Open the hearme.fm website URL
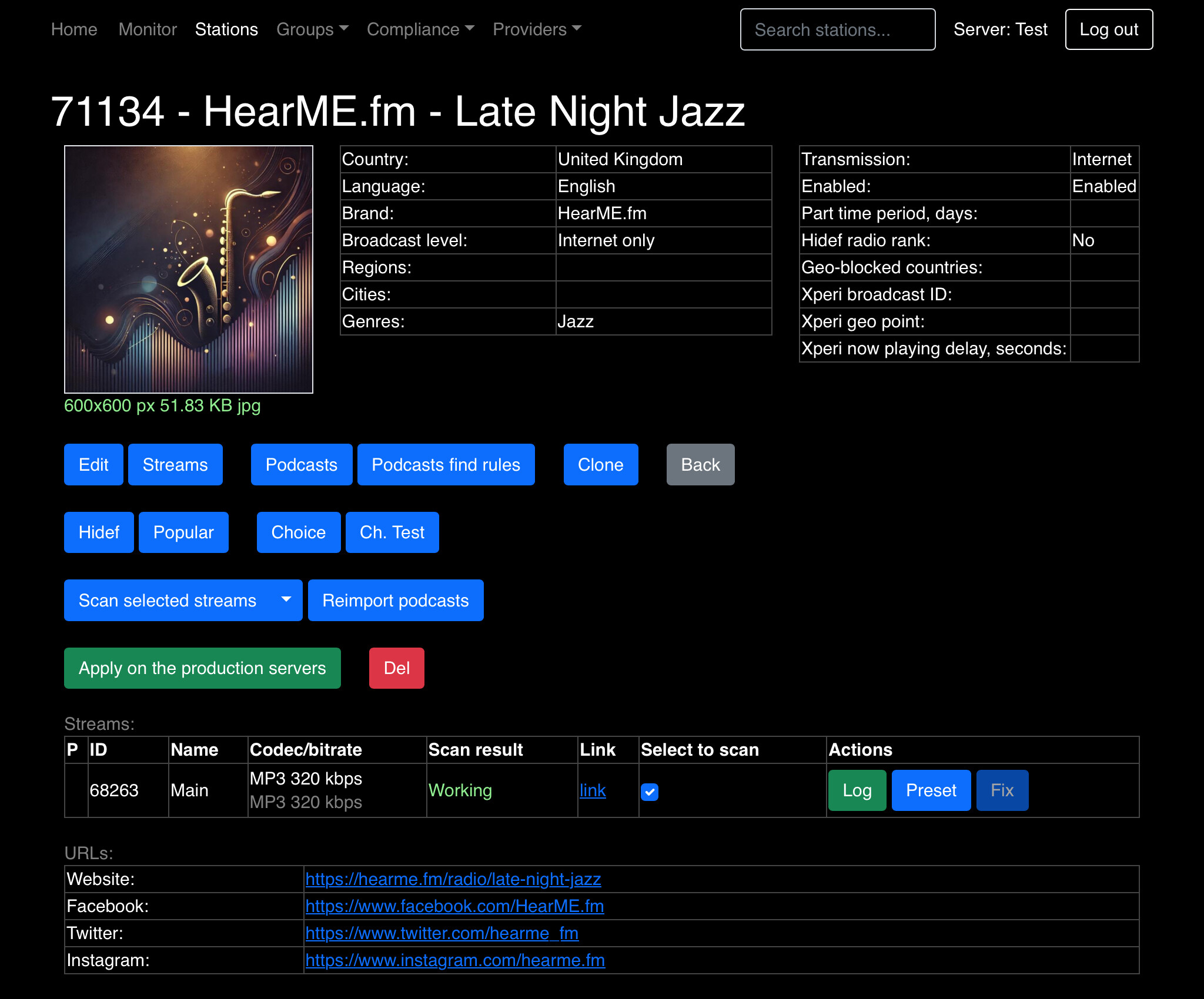 [x=453, y=879]
